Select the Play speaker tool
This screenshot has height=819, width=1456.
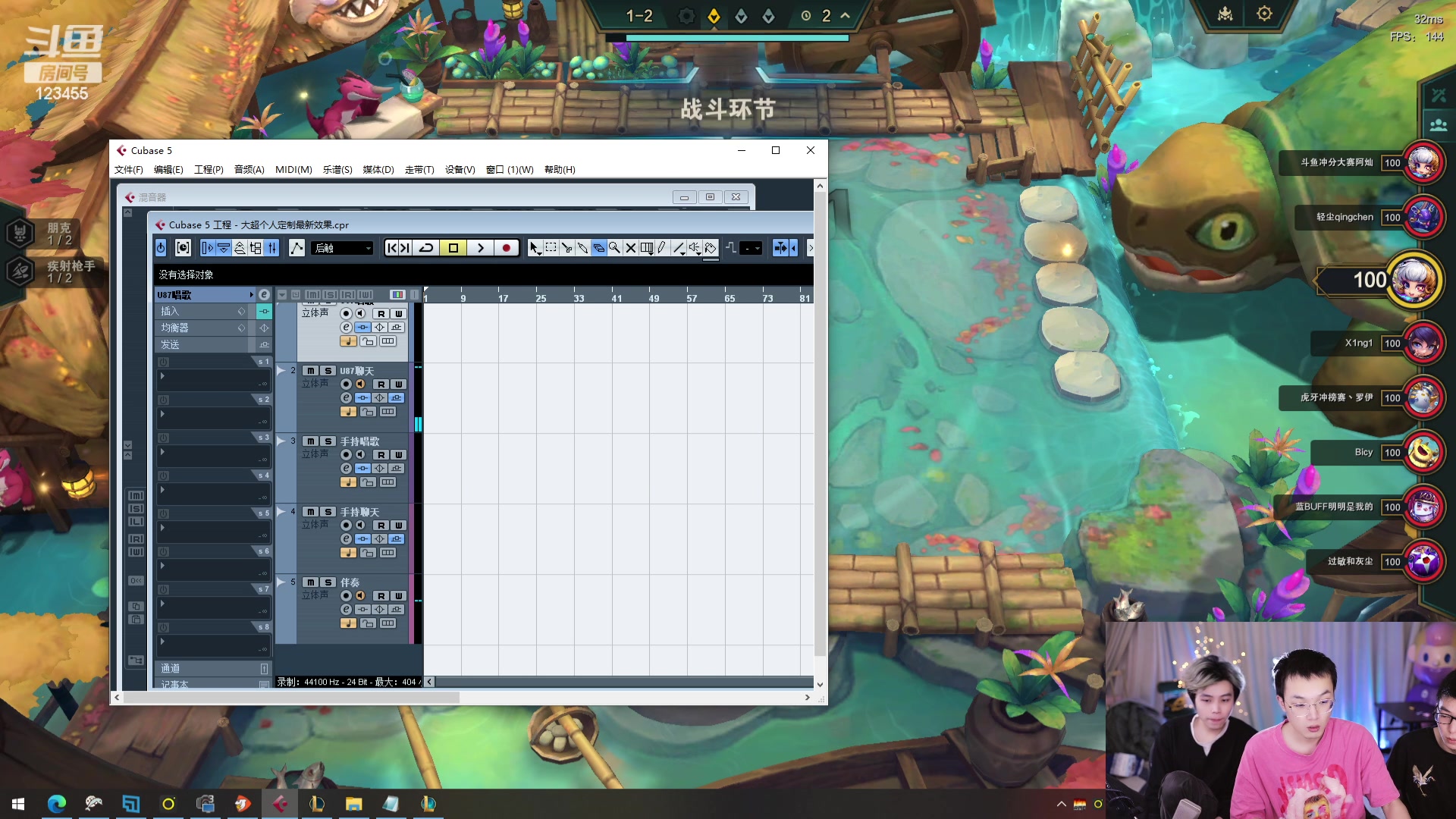click(x=695, y=248)
